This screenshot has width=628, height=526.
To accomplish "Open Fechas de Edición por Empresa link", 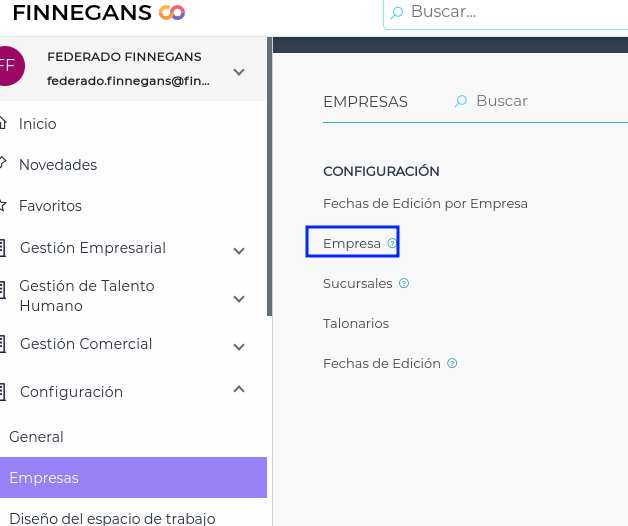I will tap(425, 203).
